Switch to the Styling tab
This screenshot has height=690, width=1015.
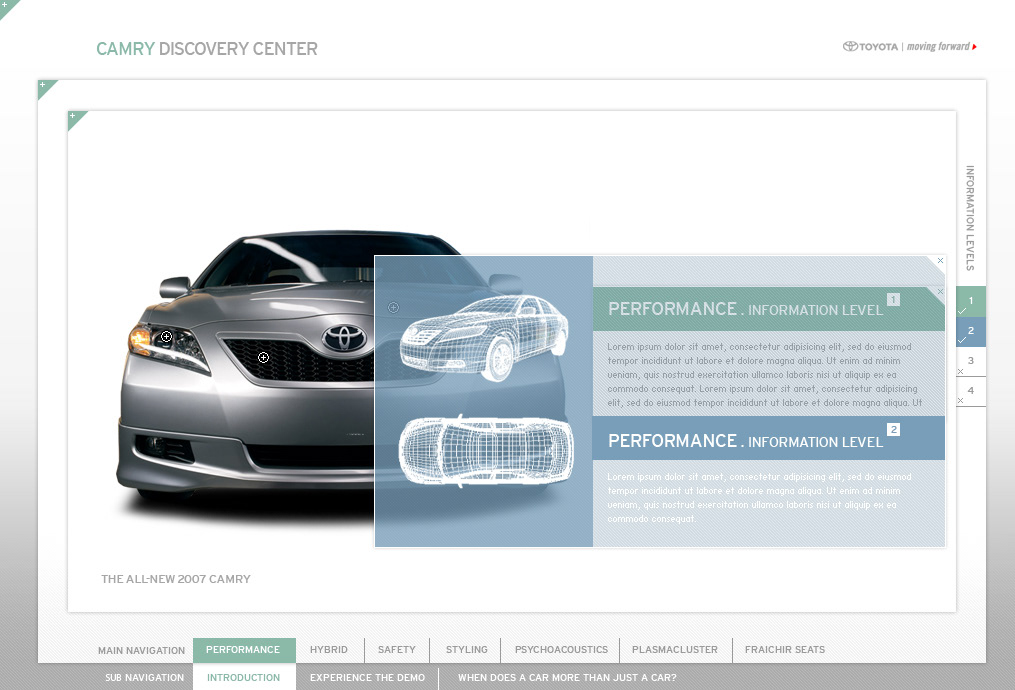[x=467, y=650]
